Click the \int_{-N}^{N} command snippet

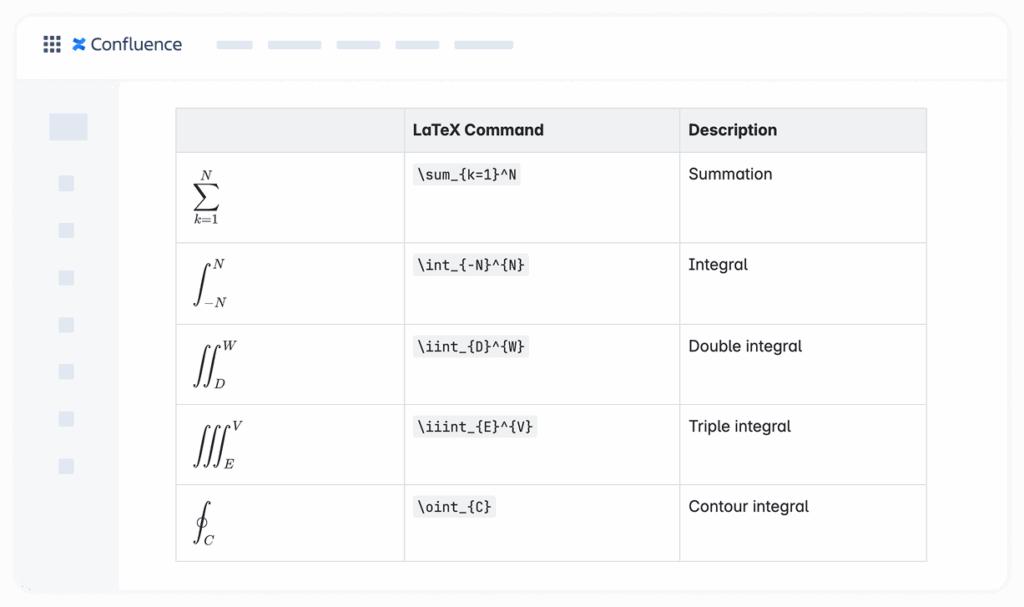tap(471, 265)
